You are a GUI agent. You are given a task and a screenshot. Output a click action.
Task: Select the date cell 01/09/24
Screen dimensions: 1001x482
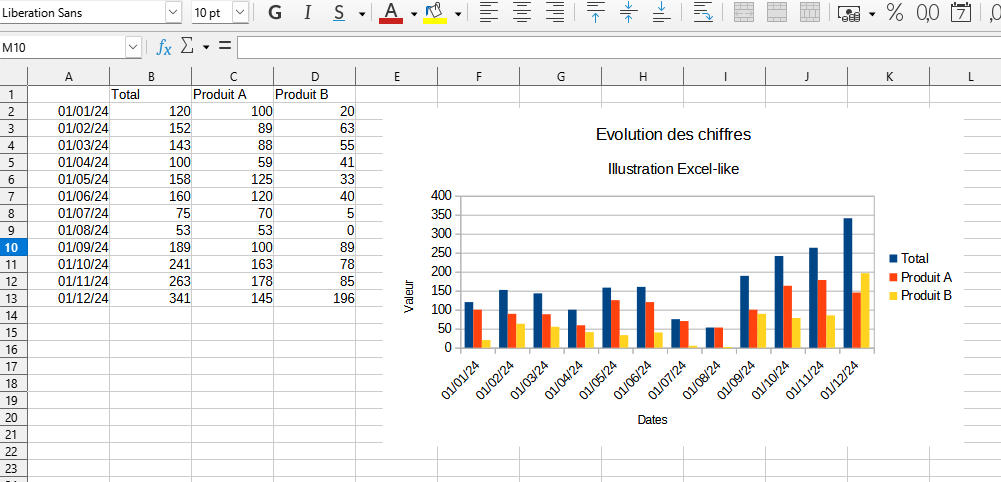click(69, 247)
